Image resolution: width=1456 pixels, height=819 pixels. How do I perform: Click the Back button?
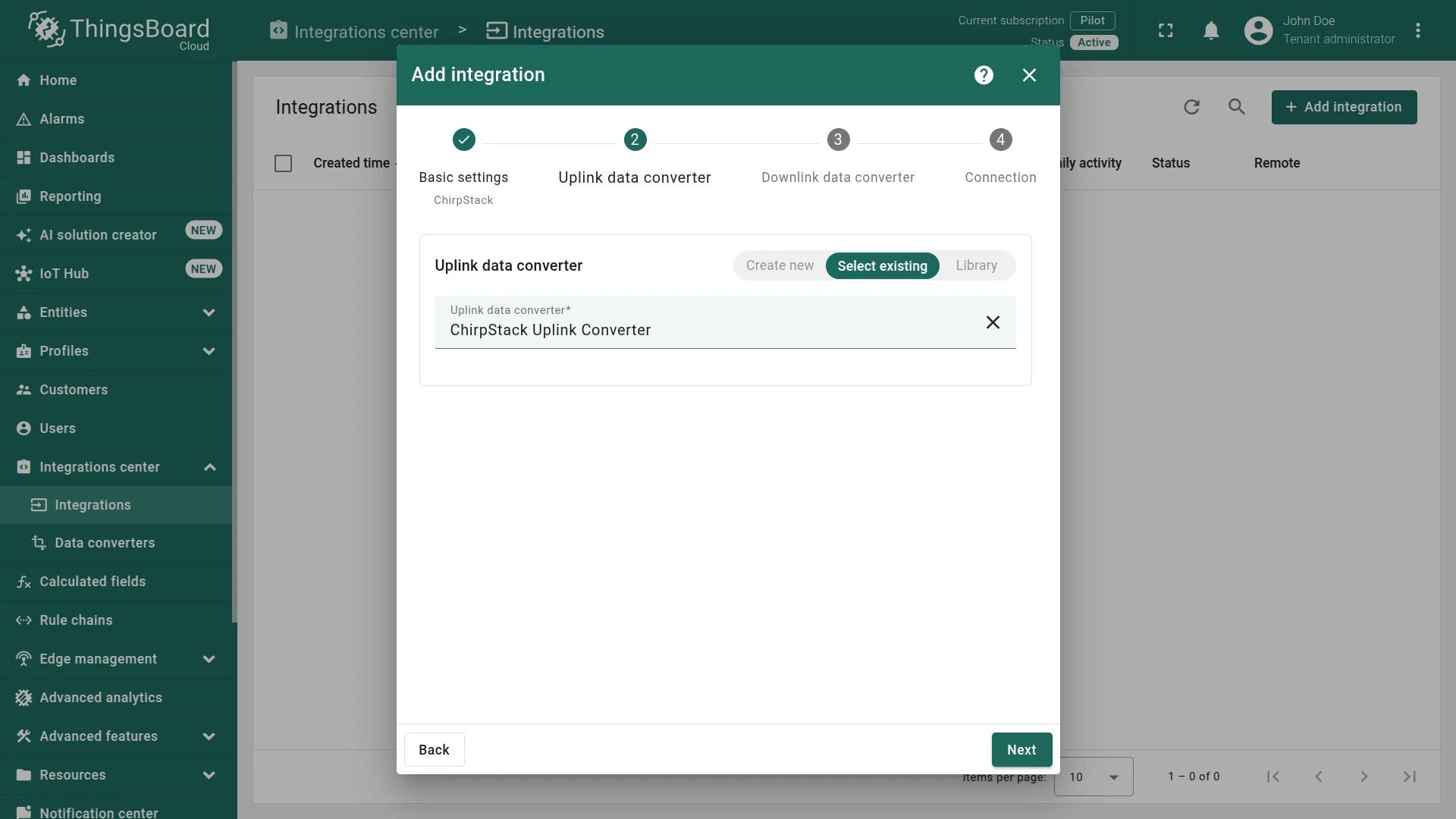(x=434, y=750)
